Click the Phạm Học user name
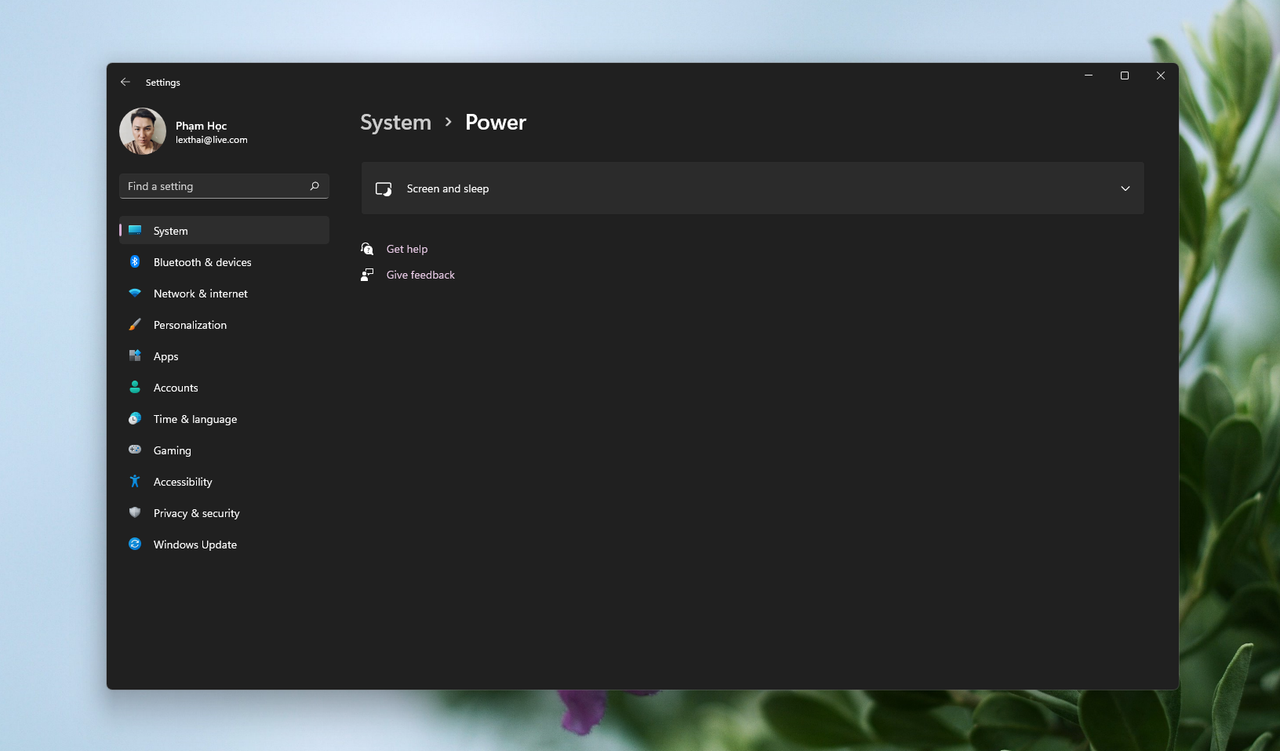Viewport: 1280px width, 751px height. click(x=201, y=126)
